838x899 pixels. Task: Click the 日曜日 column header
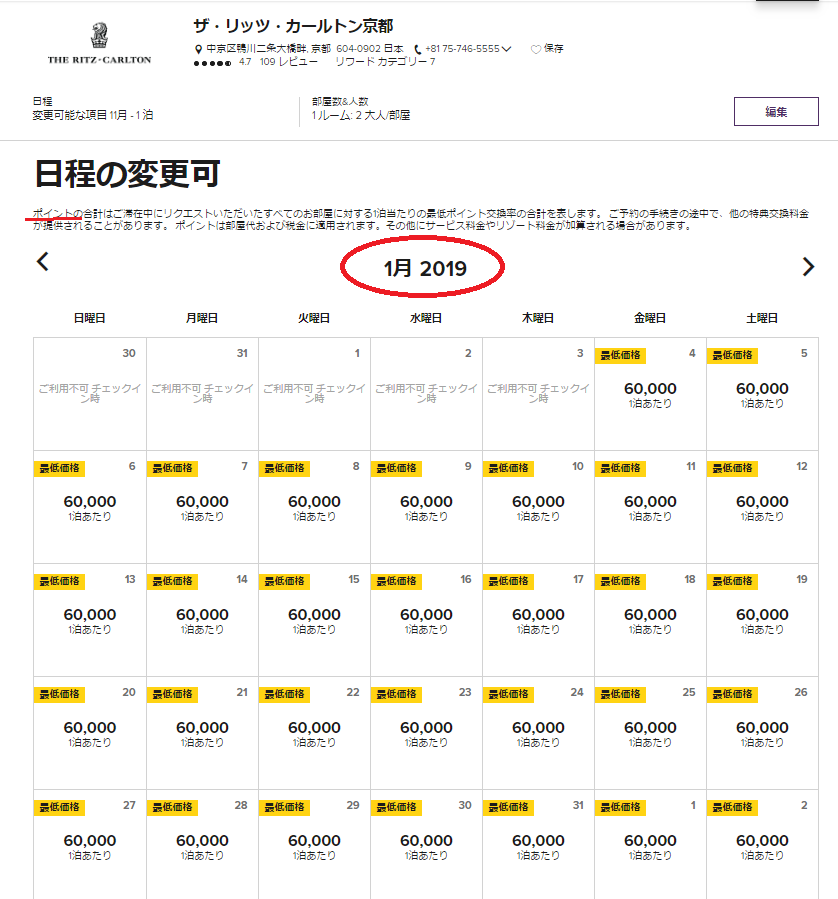(x=89, y=318)
